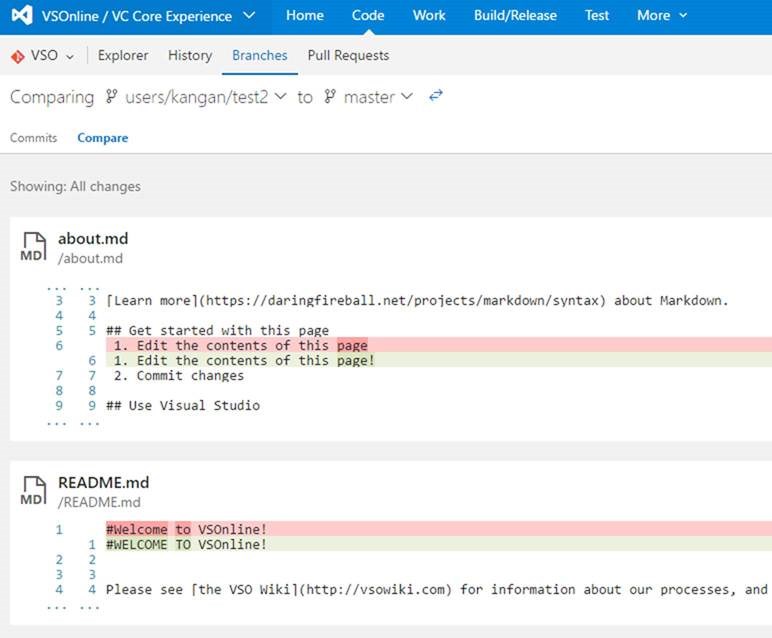Open the VSO repository selector dropdown
772x638 pixels.
[x=70, y=57]
